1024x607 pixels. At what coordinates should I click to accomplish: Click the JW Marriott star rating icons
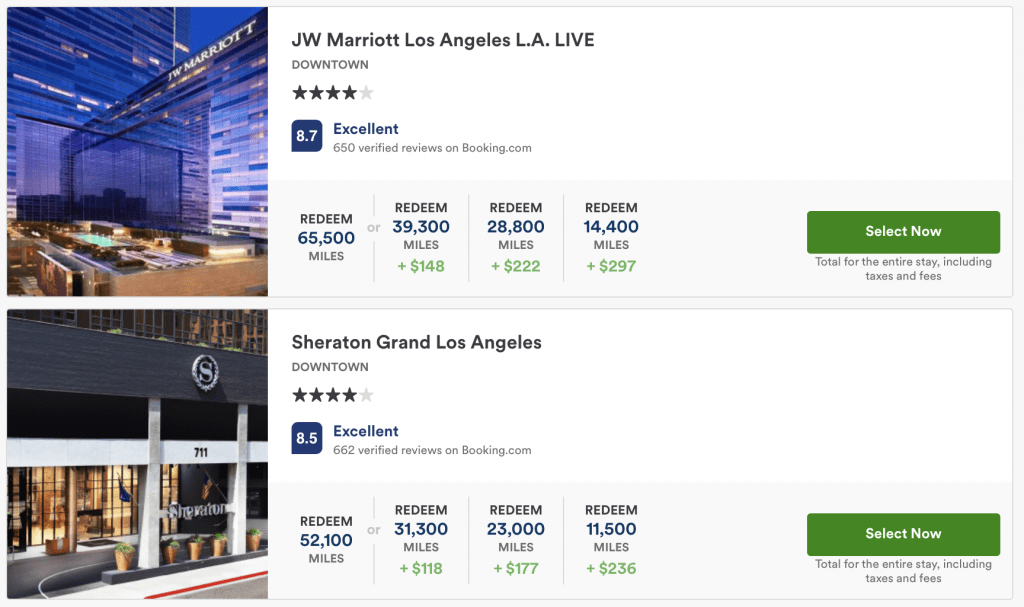point(332,92)
